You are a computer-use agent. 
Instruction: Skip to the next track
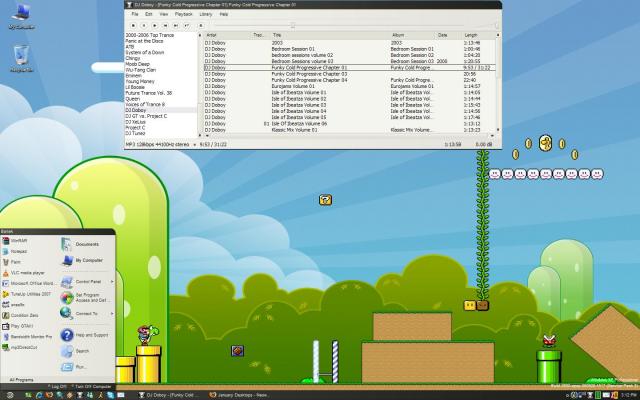(x=176, y=25)
